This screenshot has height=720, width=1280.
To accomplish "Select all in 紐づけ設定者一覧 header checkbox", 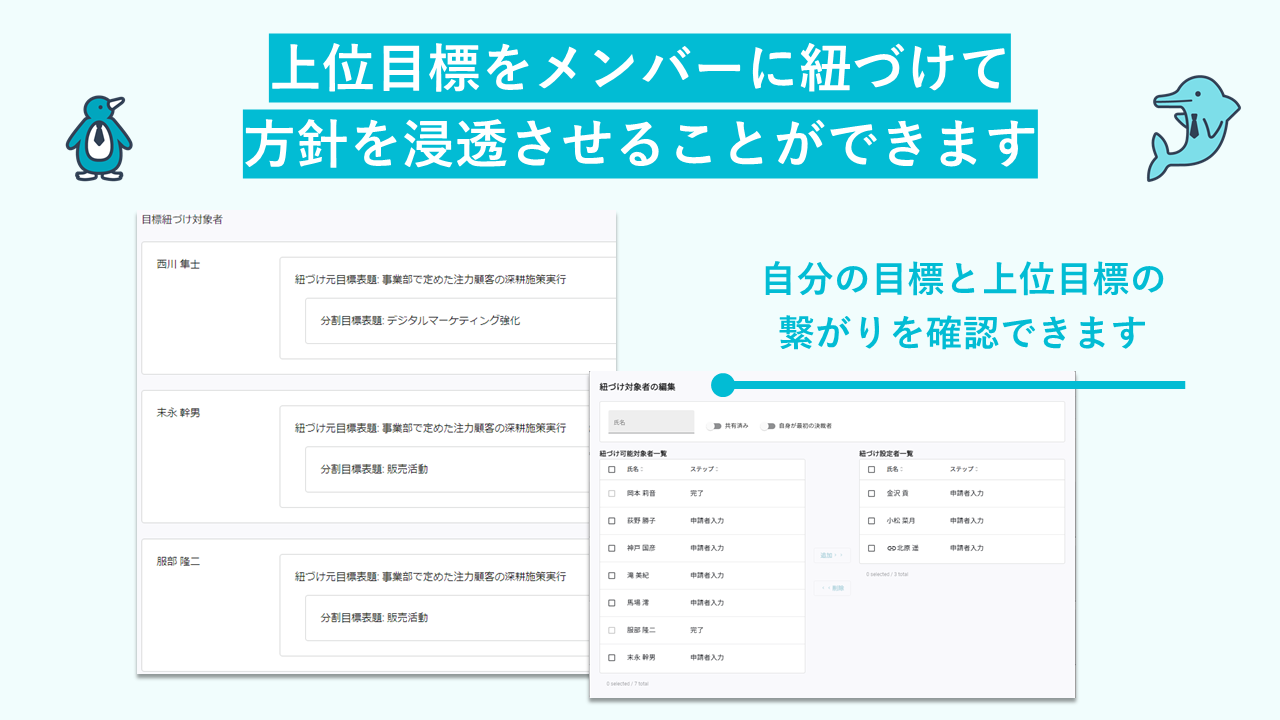I will (x=871, y=469).
